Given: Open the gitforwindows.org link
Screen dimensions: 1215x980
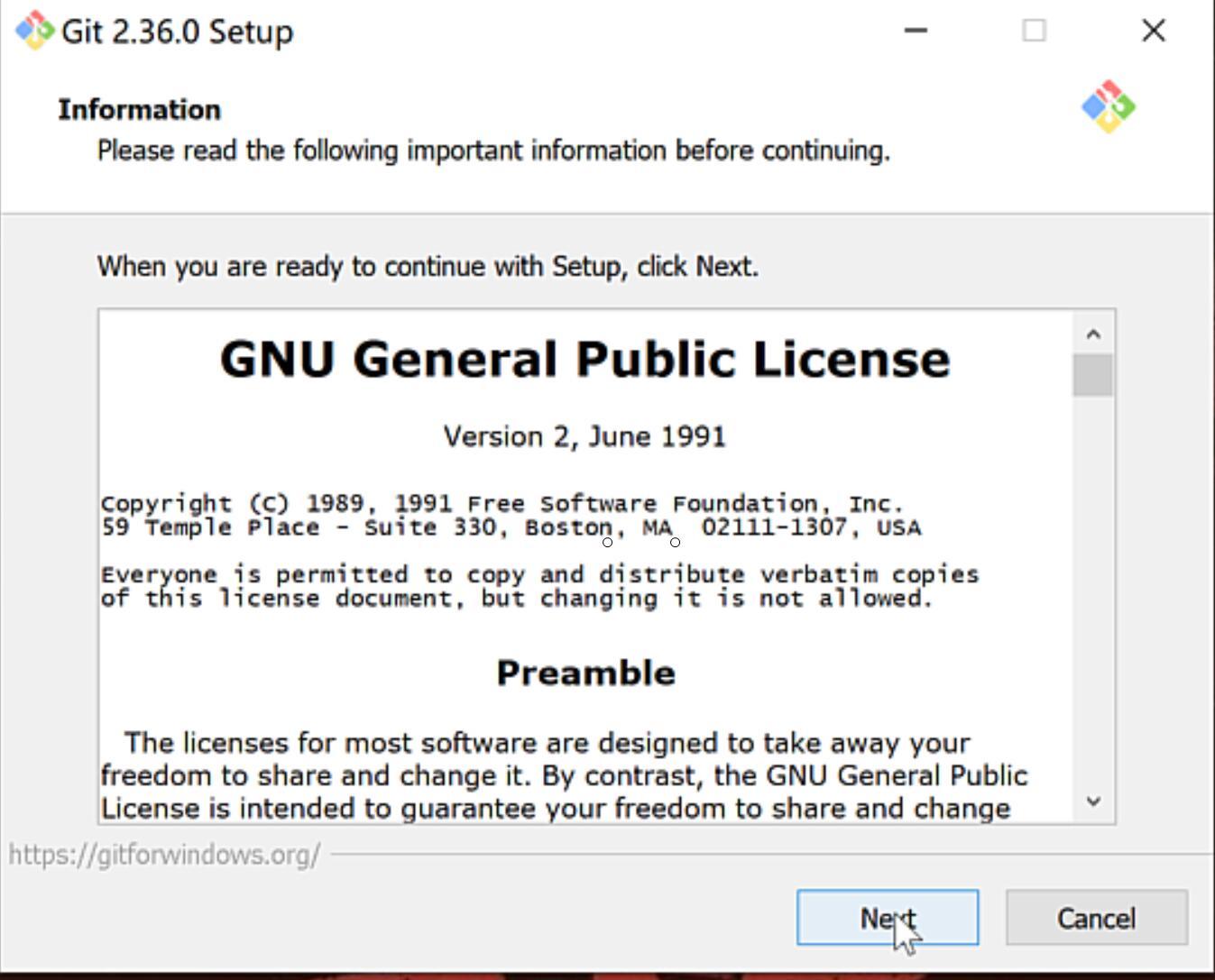Looking at the screenshot, I should coord(165,855).
